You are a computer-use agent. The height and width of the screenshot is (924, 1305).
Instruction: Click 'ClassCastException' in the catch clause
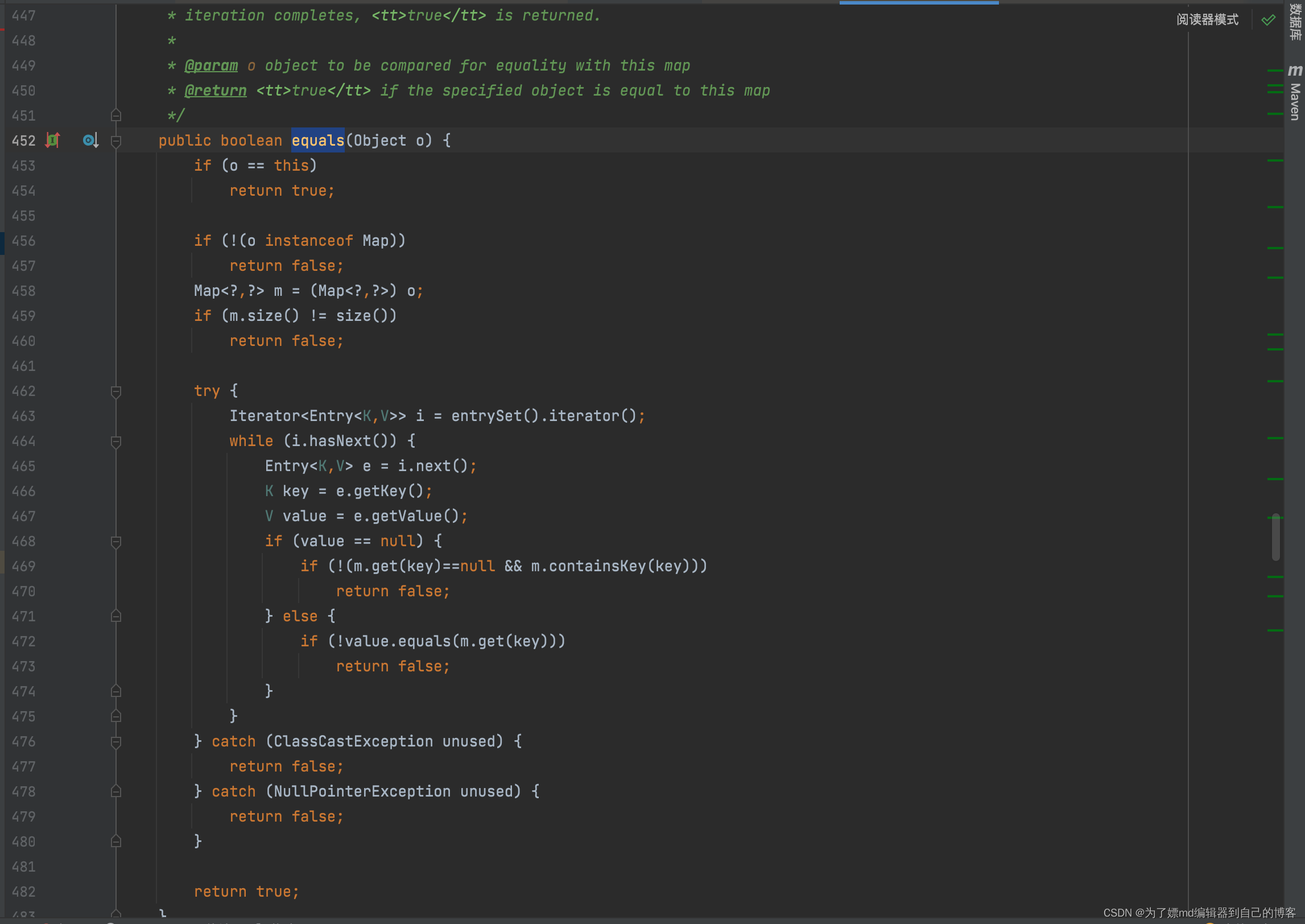pyautogui.click(x=353, y=741)
